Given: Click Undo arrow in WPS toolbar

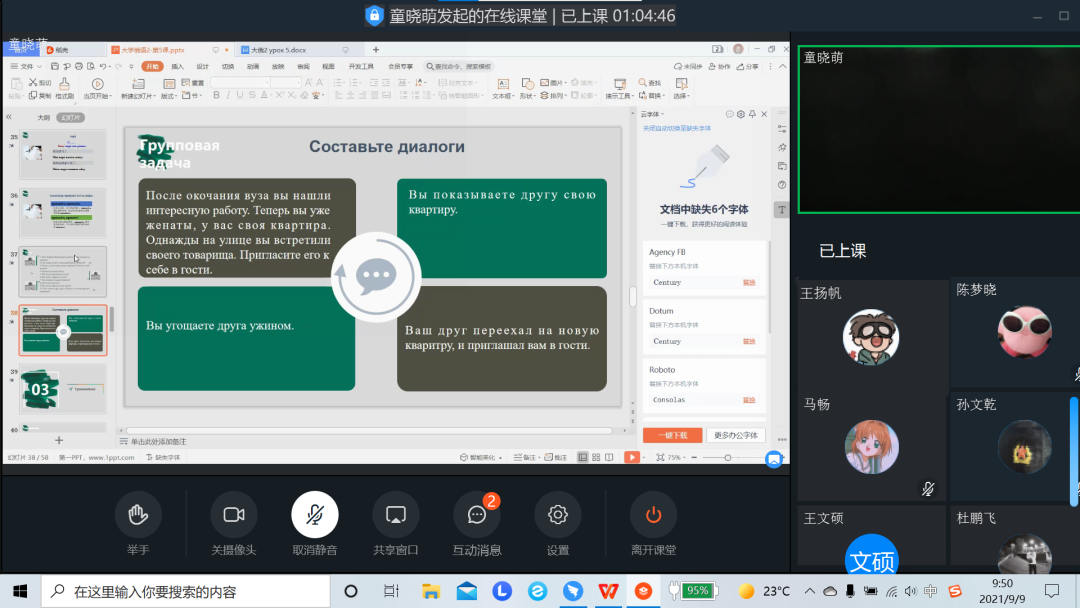Looking at the screenshot, I should 103,67.
